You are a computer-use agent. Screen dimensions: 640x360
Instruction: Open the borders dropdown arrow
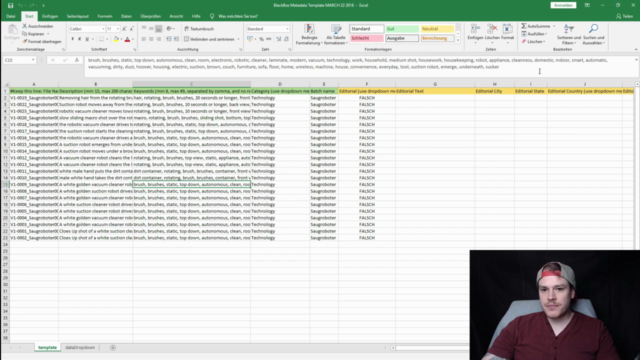point(107,39)
